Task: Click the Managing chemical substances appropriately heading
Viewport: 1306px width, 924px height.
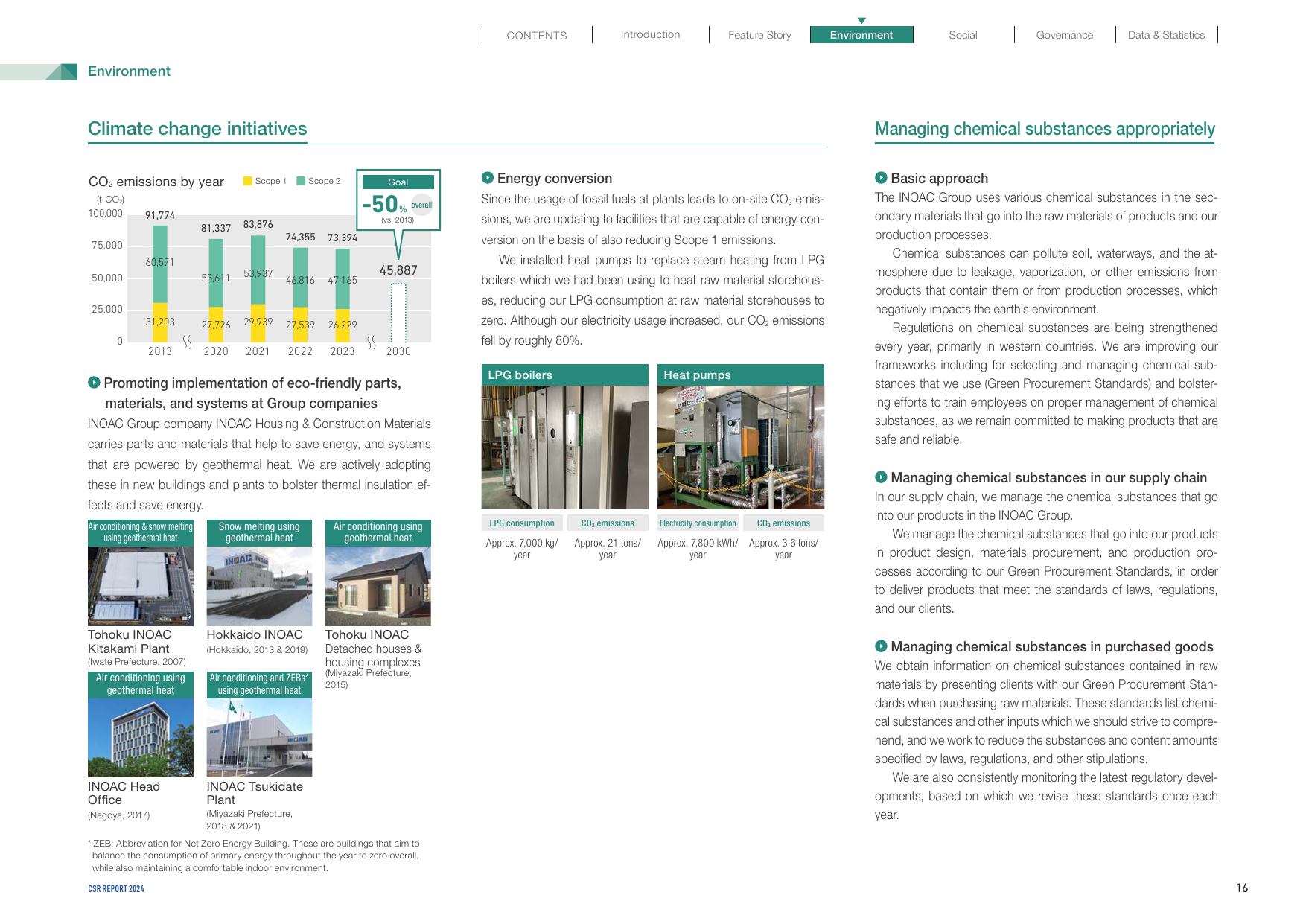Action: point(1045,129)
